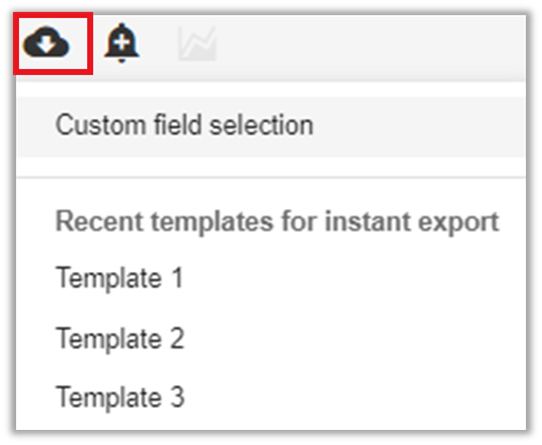Open the export menu via cloud icon
This screenshot has height=445, width=542.
[x=46, y=42]
